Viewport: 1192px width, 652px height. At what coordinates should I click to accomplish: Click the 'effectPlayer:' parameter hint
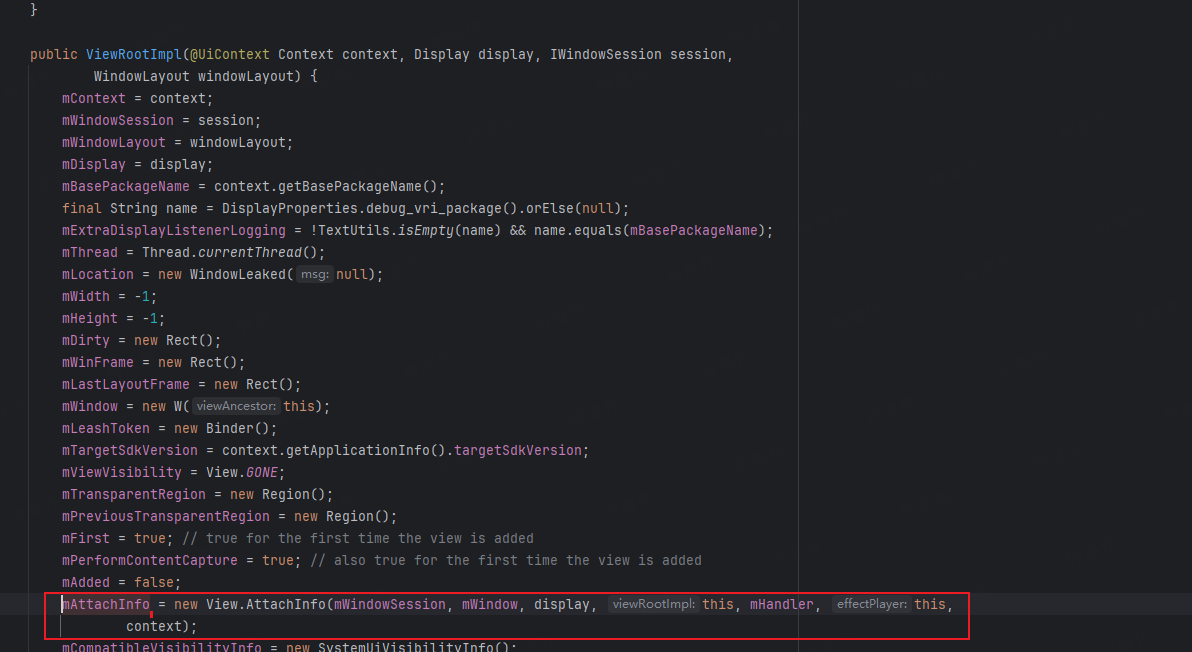871,606
